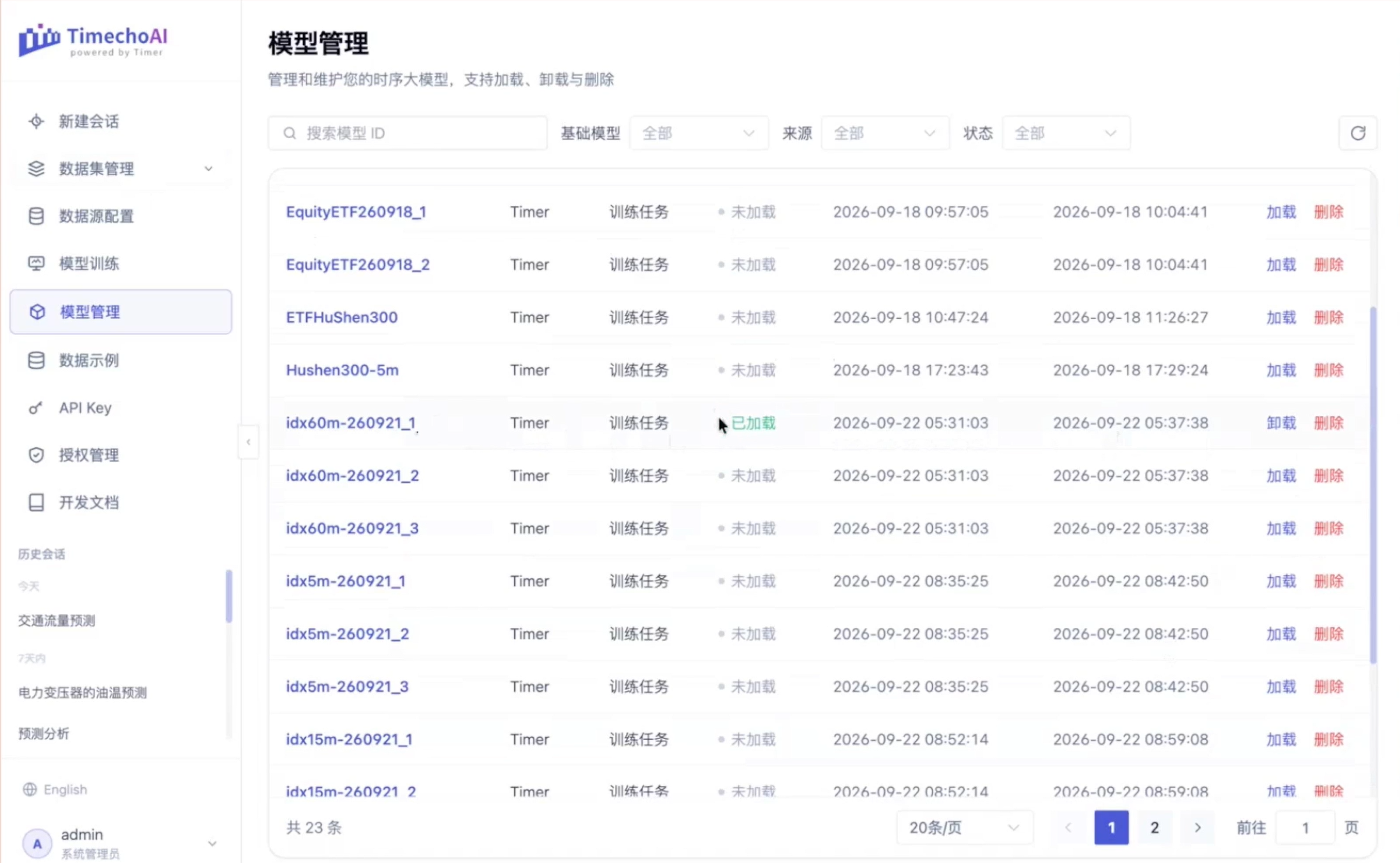
Task: Open history chat 预测分析
Action: (44, 734)
